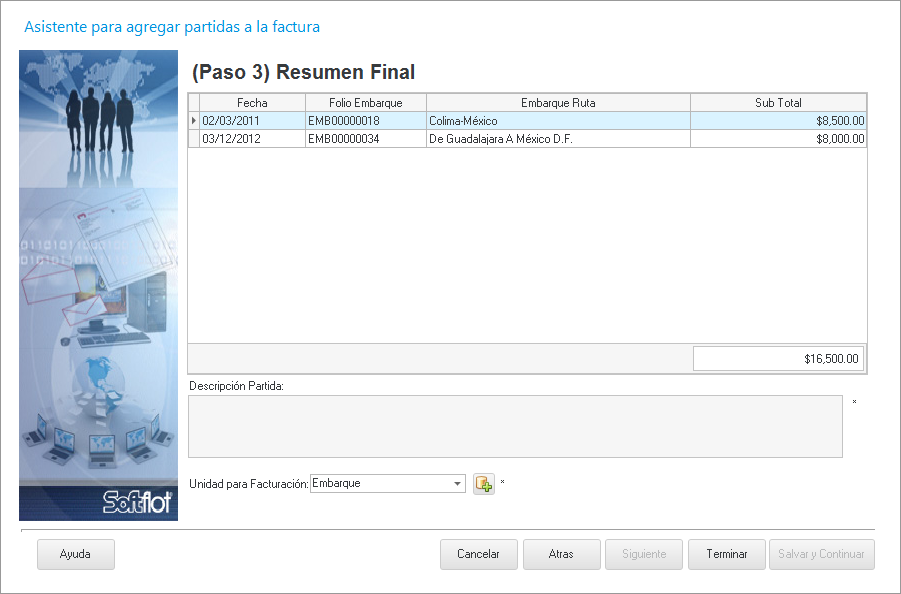Select the $8,000.00 subtotal cell
Viewport: 901px width, 594px height.
[x=778, y=139]
